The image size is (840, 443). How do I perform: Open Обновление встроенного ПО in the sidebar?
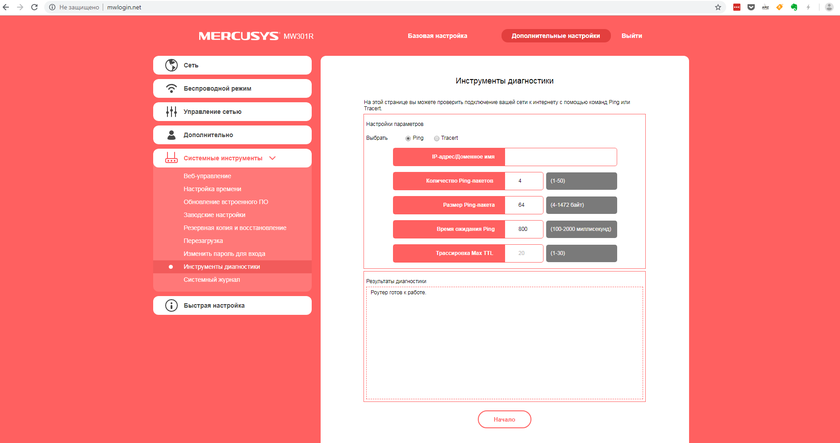226,202
